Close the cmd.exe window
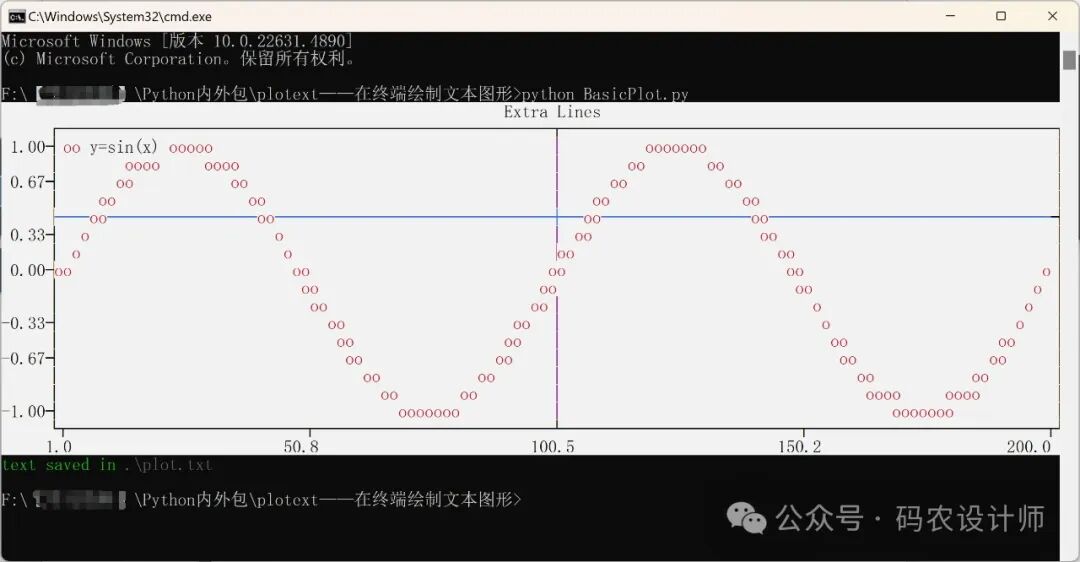The height and width of the screenshot is (562, 1080). click(x=1052, y=16)
